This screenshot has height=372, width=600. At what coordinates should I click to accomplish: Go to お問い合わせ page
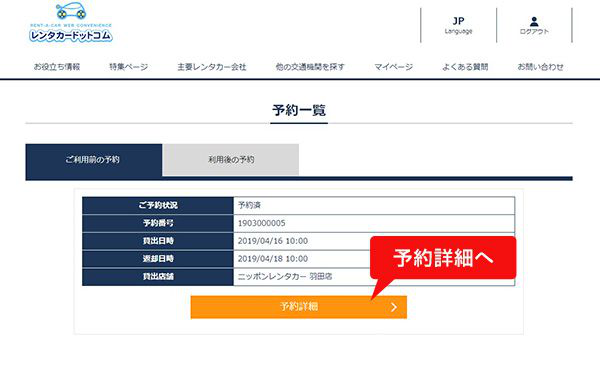[540, 67]
